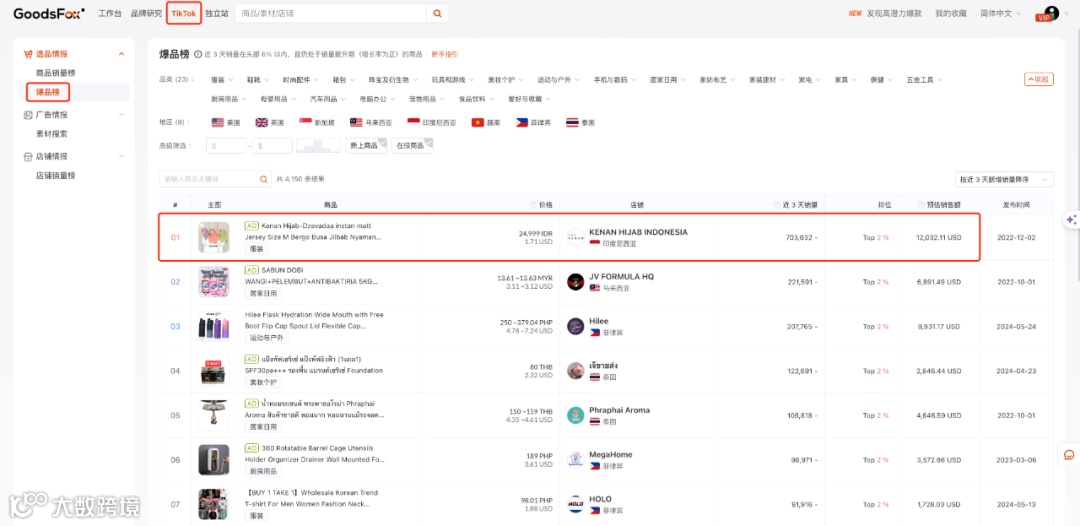Screen dimensions: 1080x526
Task: Switch to the TikTok top nav tab
Action: click(184, 13)
